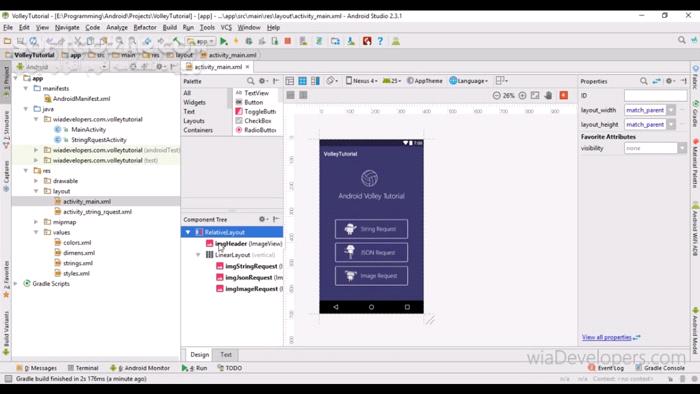Zoom in the design with the plus icon
Screen dimensions: 700x394
[522, 95]
